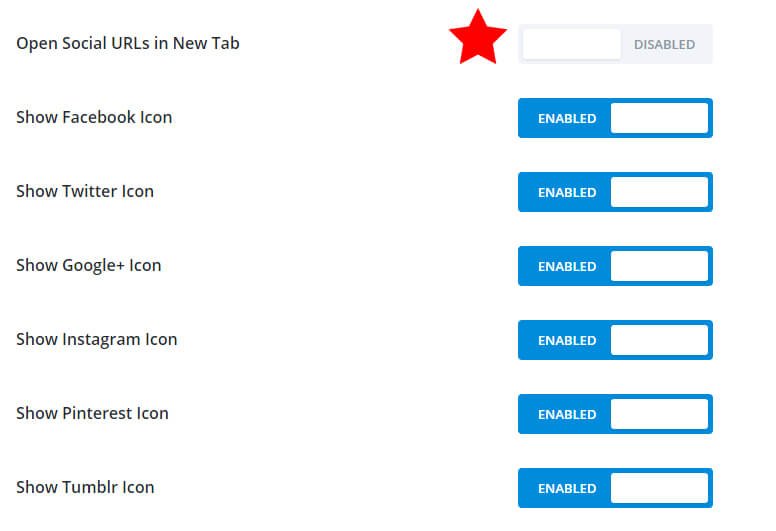Click ENABLED text on the Twitter toggle
The width and height of the screenshot is (776, 531).
click(x=567, y=193)
